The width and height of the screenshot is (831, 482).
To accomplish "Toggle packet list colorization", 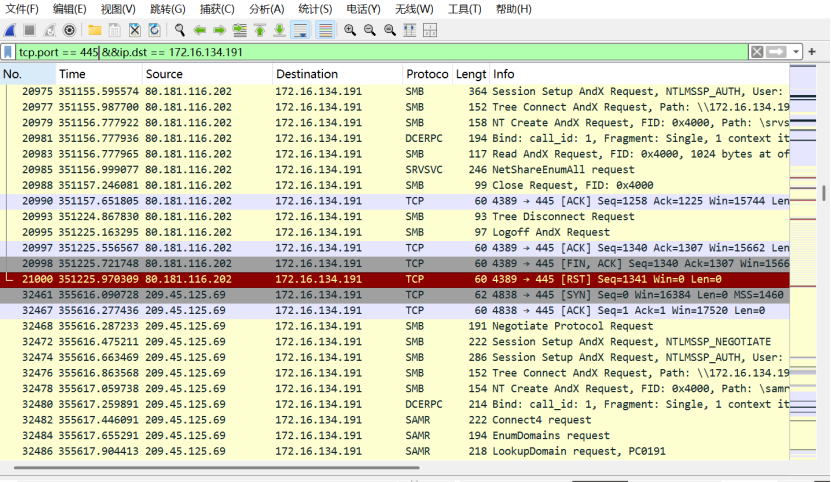I will [325, 30].
